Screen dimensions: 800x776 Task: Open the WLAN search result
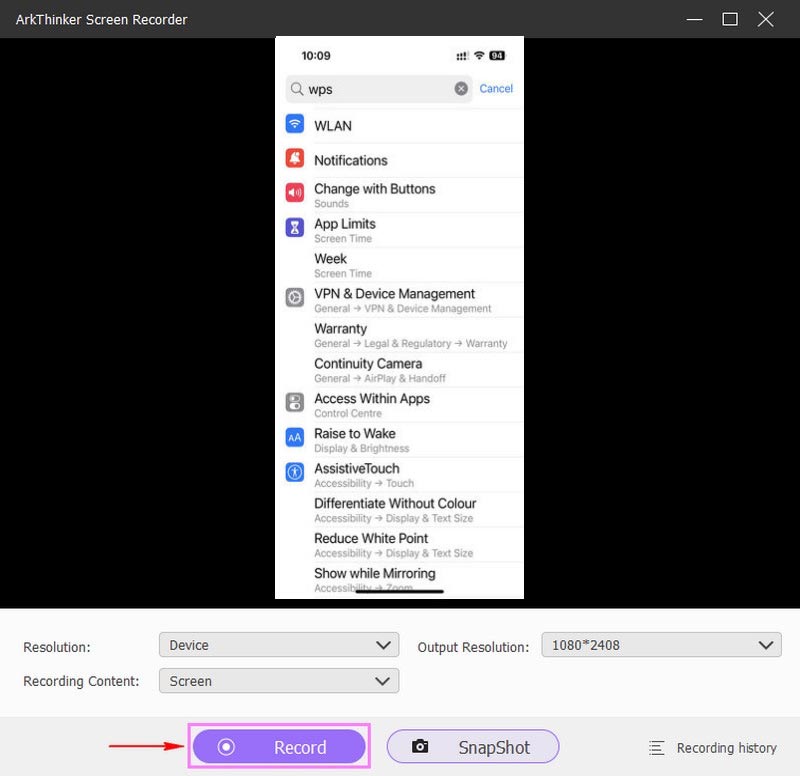(x=399, y=126)
